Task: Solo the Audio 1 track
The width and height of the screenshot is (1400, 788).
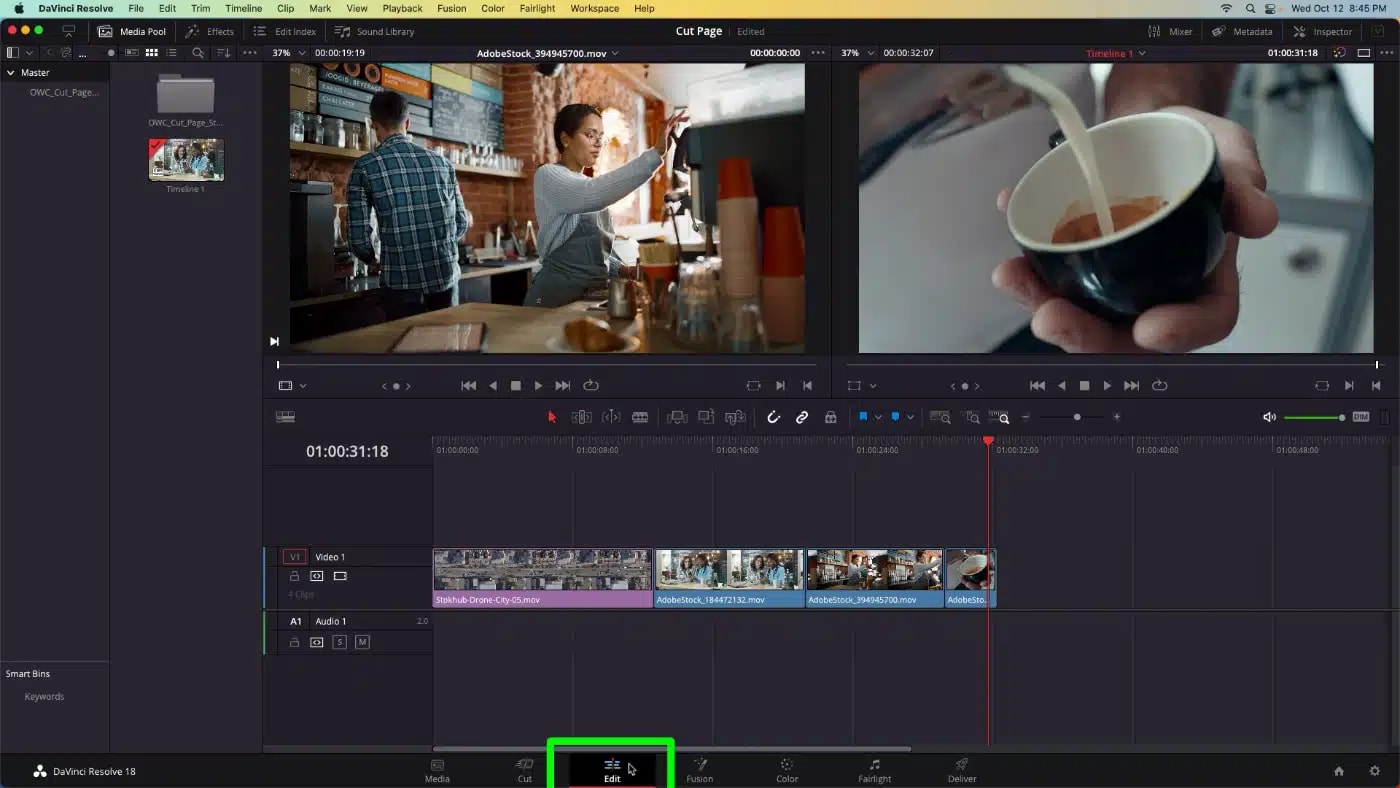Action: pyautogui.click(x=339, y=642)
